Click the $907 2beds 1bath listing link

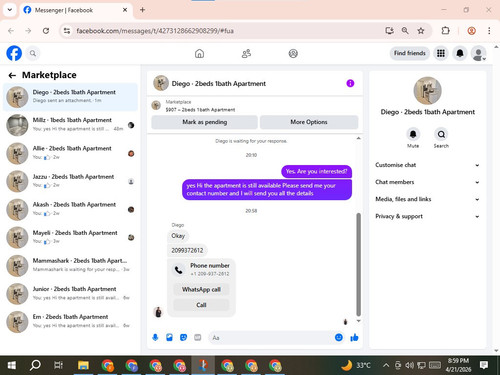click(200, 110)
